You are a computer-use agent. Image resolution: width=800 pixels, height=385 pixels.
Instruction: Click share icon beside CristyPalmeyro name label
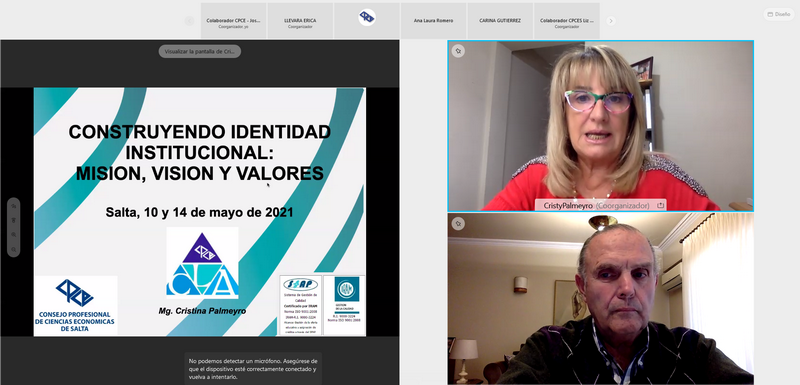(661, 206)
